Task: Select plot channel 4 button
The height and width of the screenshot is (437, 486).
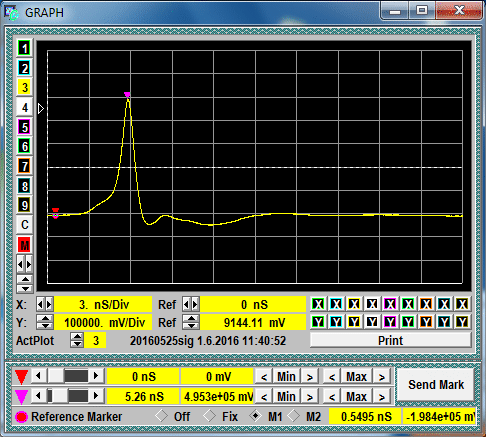Action: coord(24,107)
